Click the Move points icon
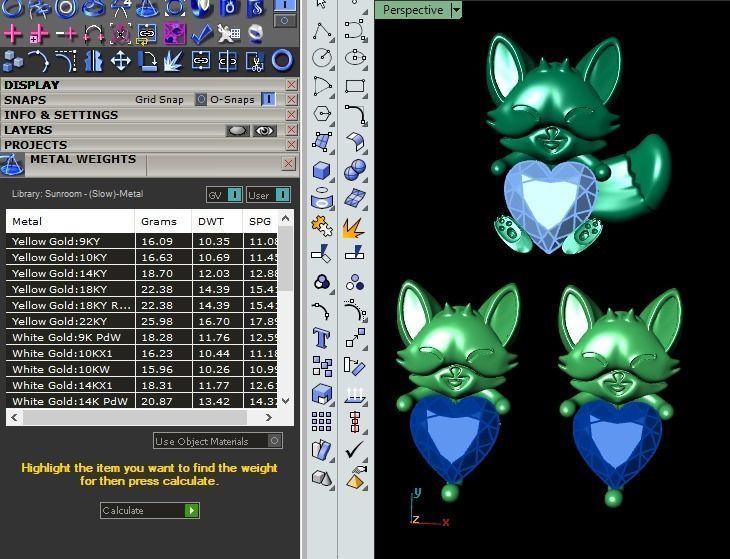Screen dimensions: 730x559 coord(355,338)
